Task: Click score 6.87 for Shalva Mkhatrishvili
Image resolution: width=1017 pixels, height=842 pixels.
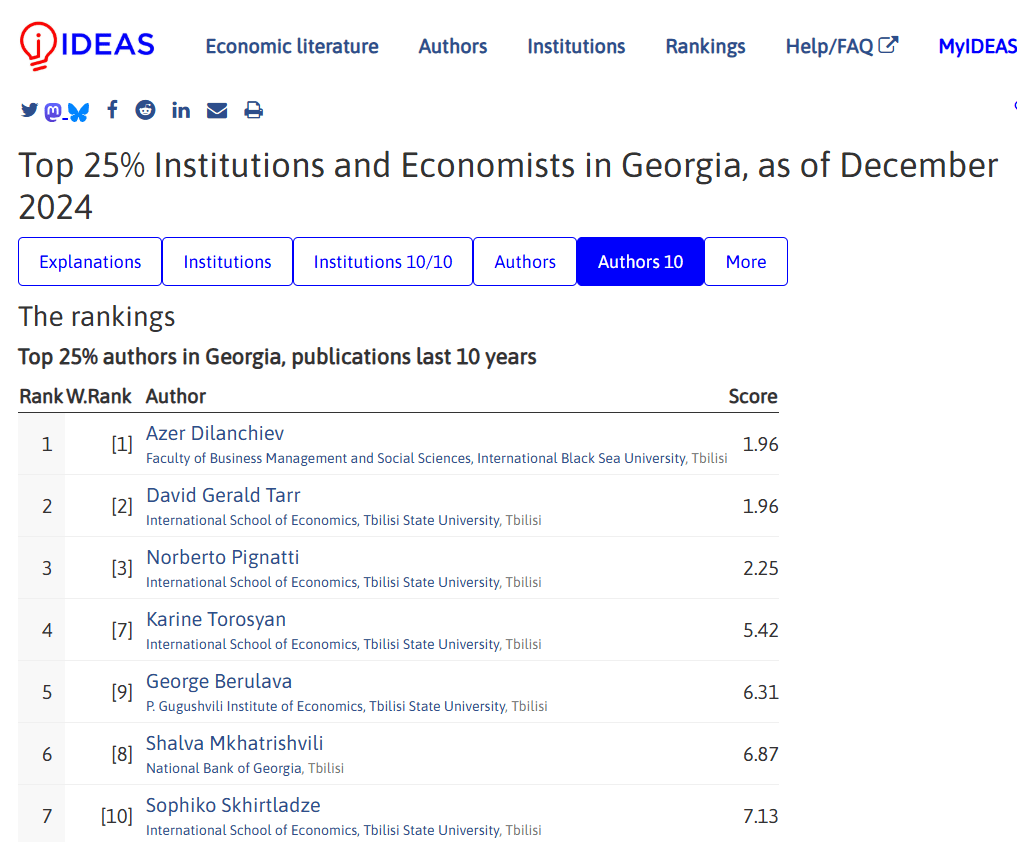Action: click(760, 754)
